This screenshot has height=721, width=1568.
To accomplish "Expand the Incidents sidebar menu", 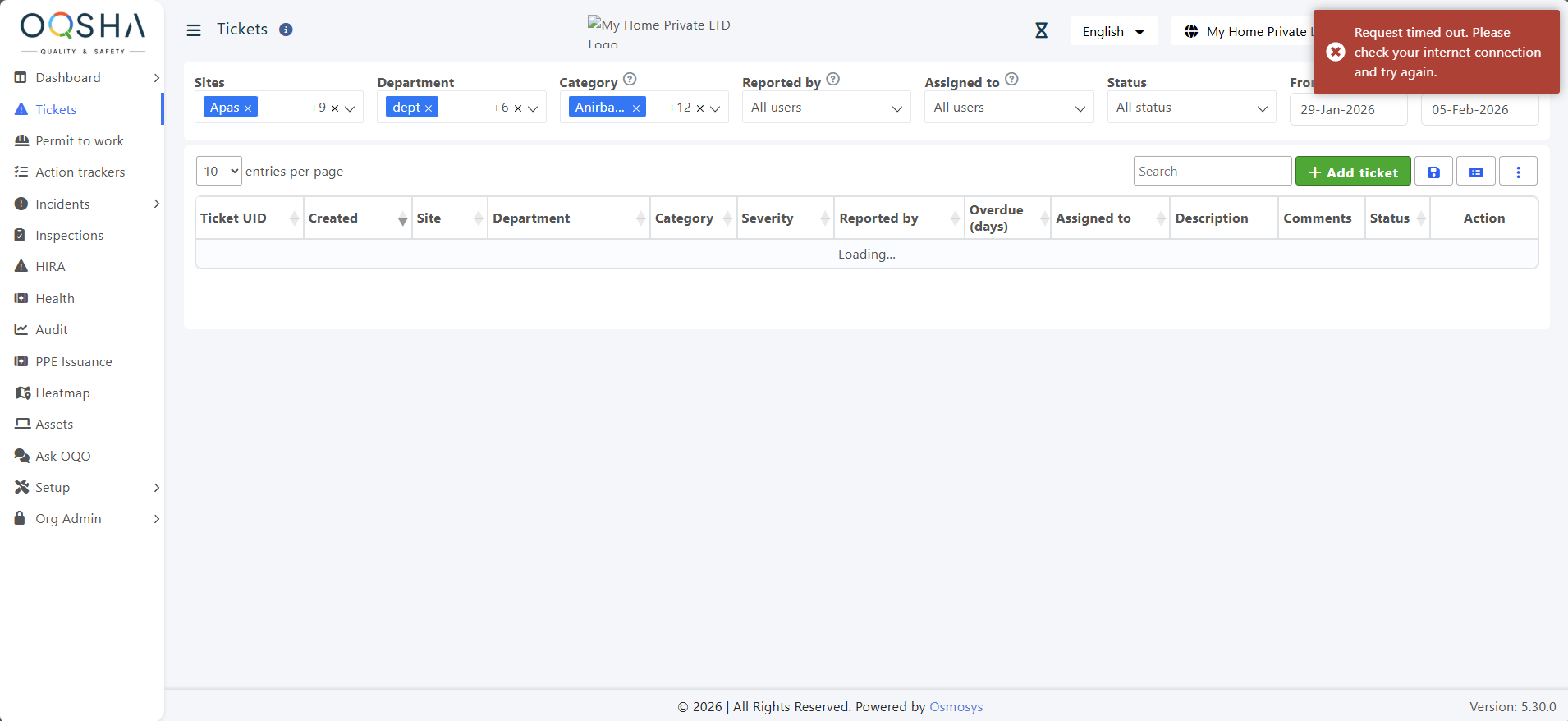I will 156,204.
